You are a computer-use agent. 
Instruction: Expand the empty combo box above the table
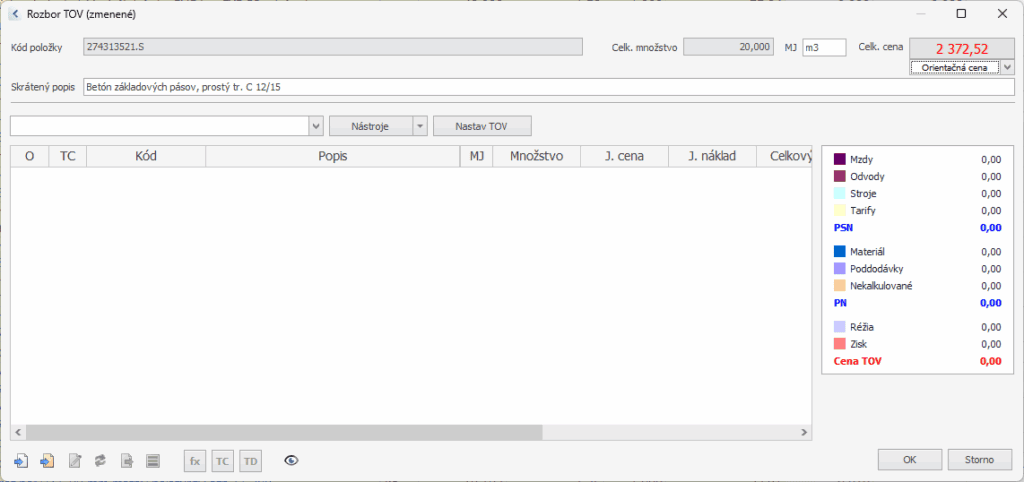316,126
